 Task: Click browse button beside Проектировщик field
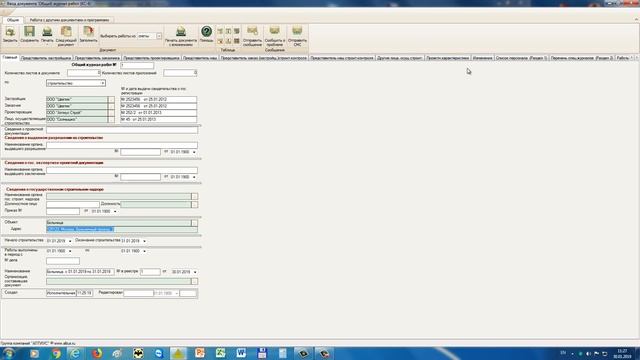click(x=111, y=112)
